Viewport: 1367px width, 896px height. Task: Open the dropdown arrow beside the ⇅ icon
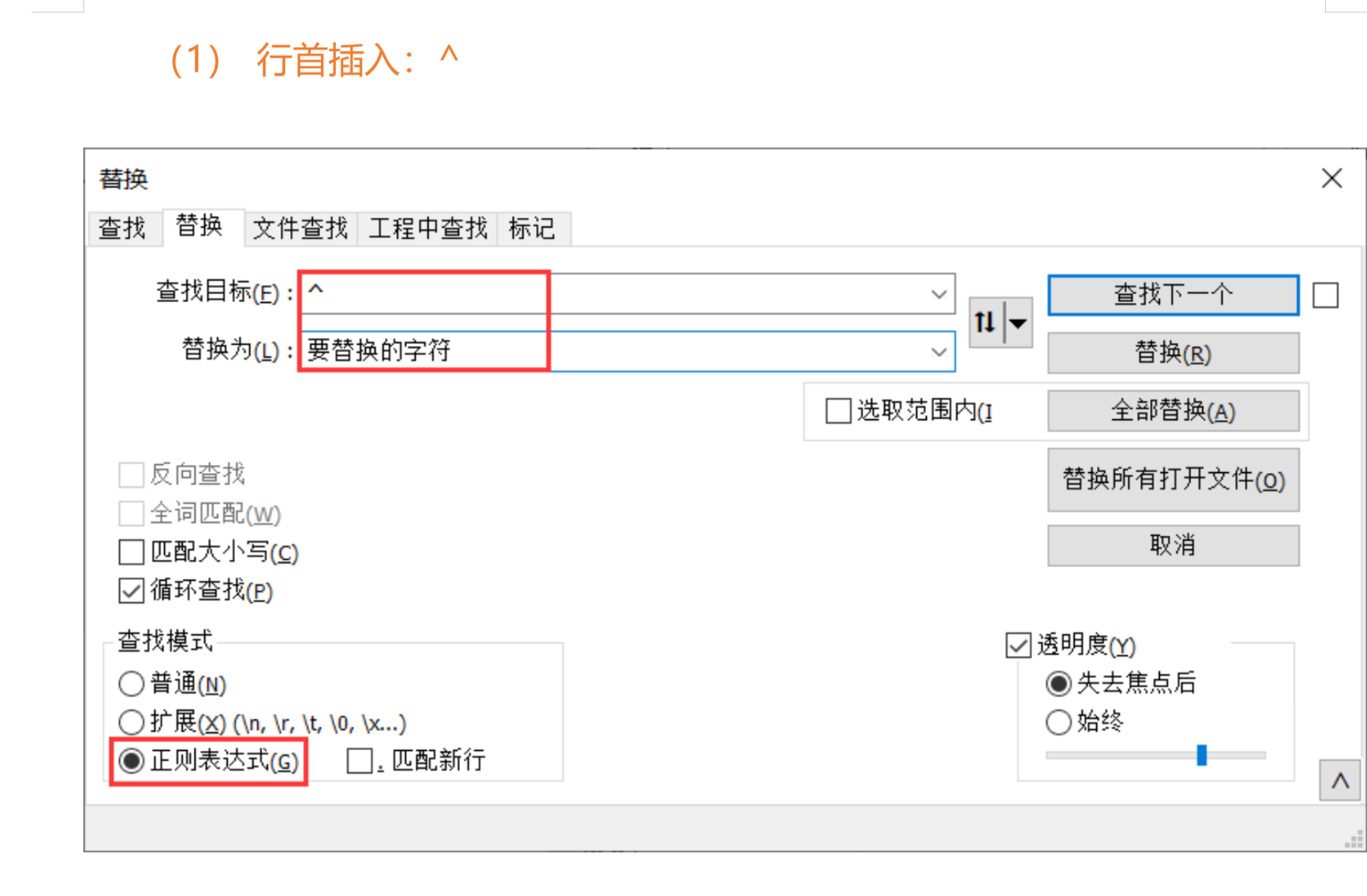click(1019, 323)
